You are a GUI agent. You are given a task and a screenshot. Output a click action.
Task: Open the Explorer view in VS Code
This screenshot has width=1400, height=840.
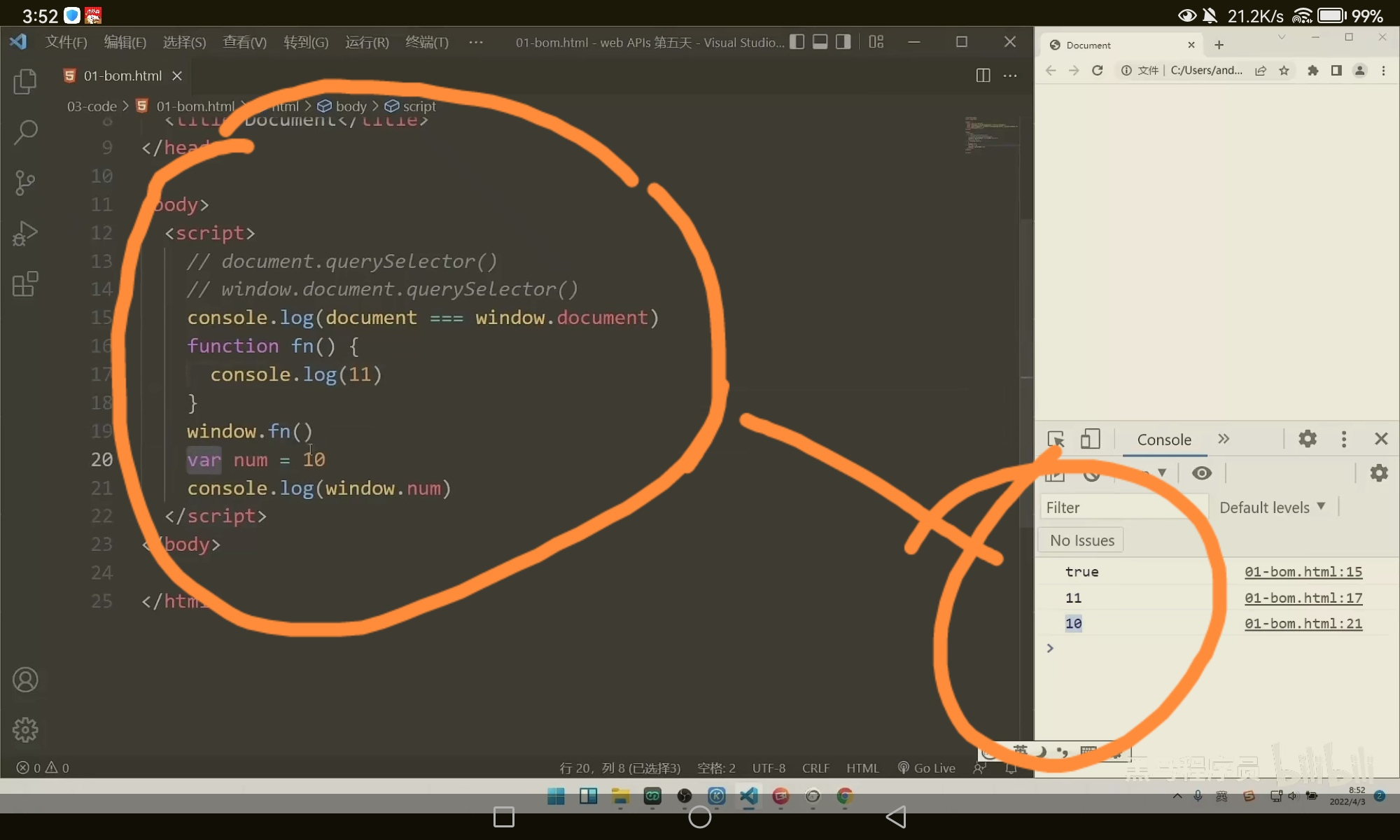click(x=25, y=82)
